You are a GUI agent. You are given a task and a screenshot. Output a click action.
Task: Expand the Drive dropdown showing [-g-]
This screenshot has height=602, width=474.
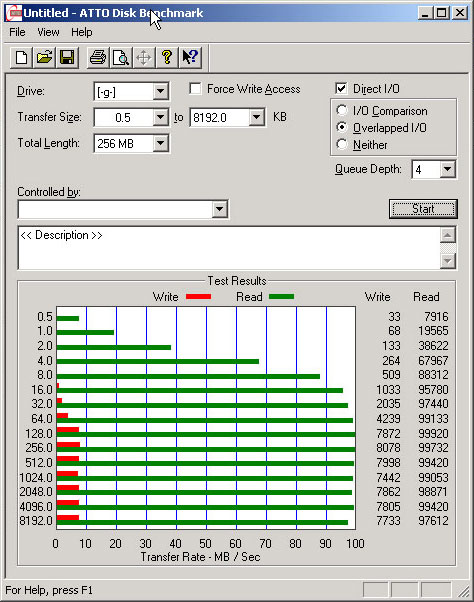coord(160,91)
